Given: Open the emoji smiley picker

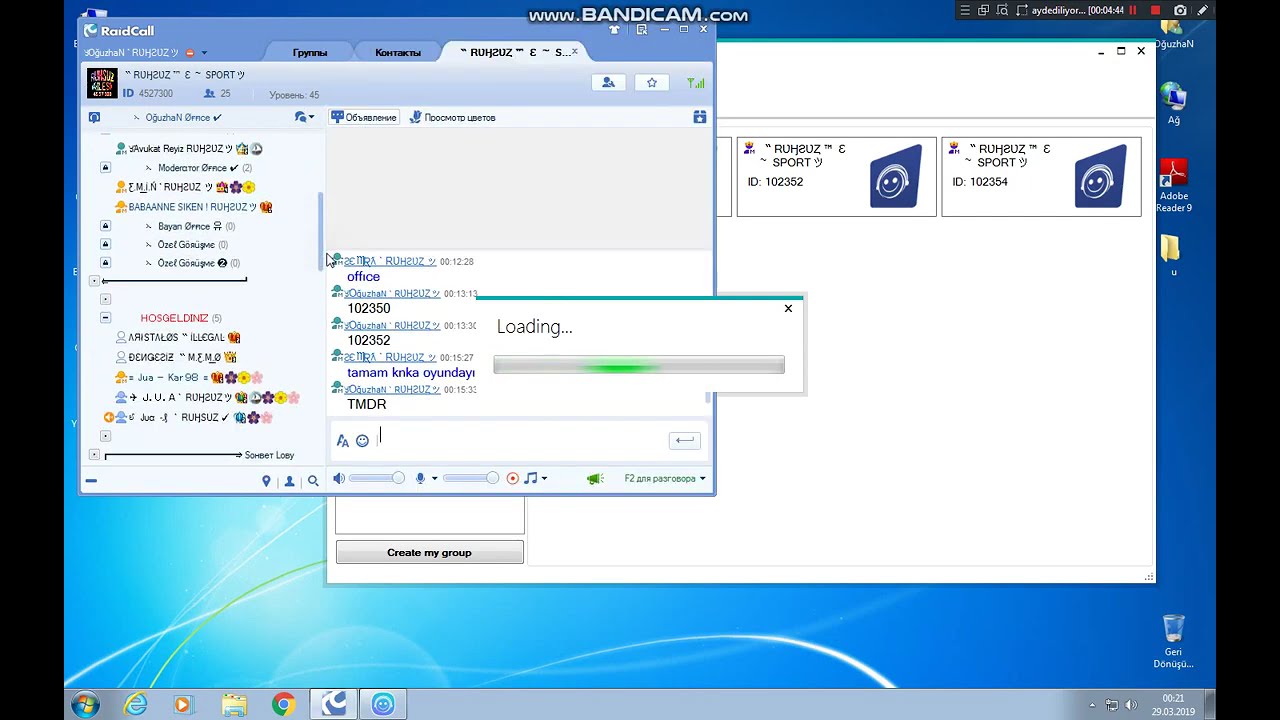Looking at the screenshot, I should (x=362, y=440).
